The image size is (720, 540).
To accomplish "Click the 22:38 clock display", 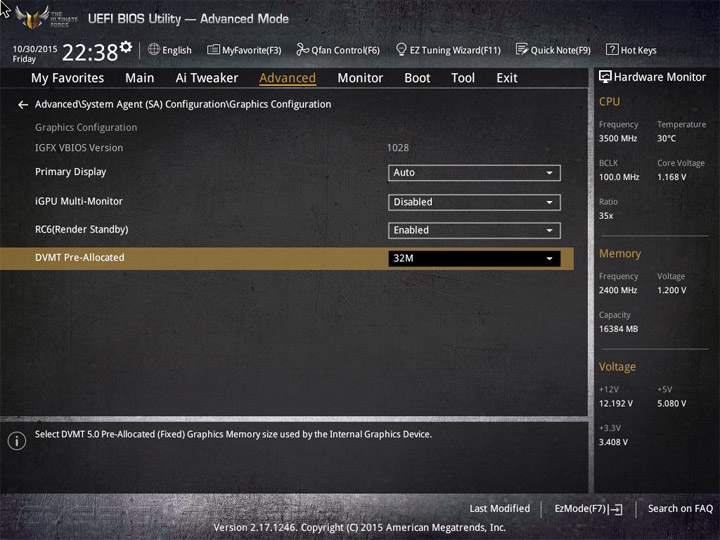I will [x=90, y=52].
